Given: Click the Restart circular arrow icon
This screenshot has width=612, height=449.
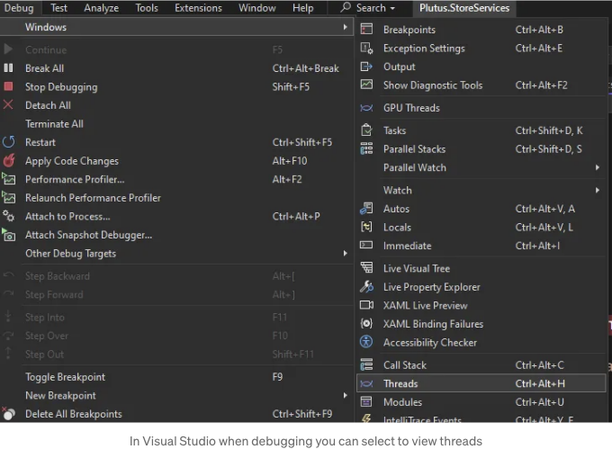Looking at the screenshot, I should (x=9, y=142).
